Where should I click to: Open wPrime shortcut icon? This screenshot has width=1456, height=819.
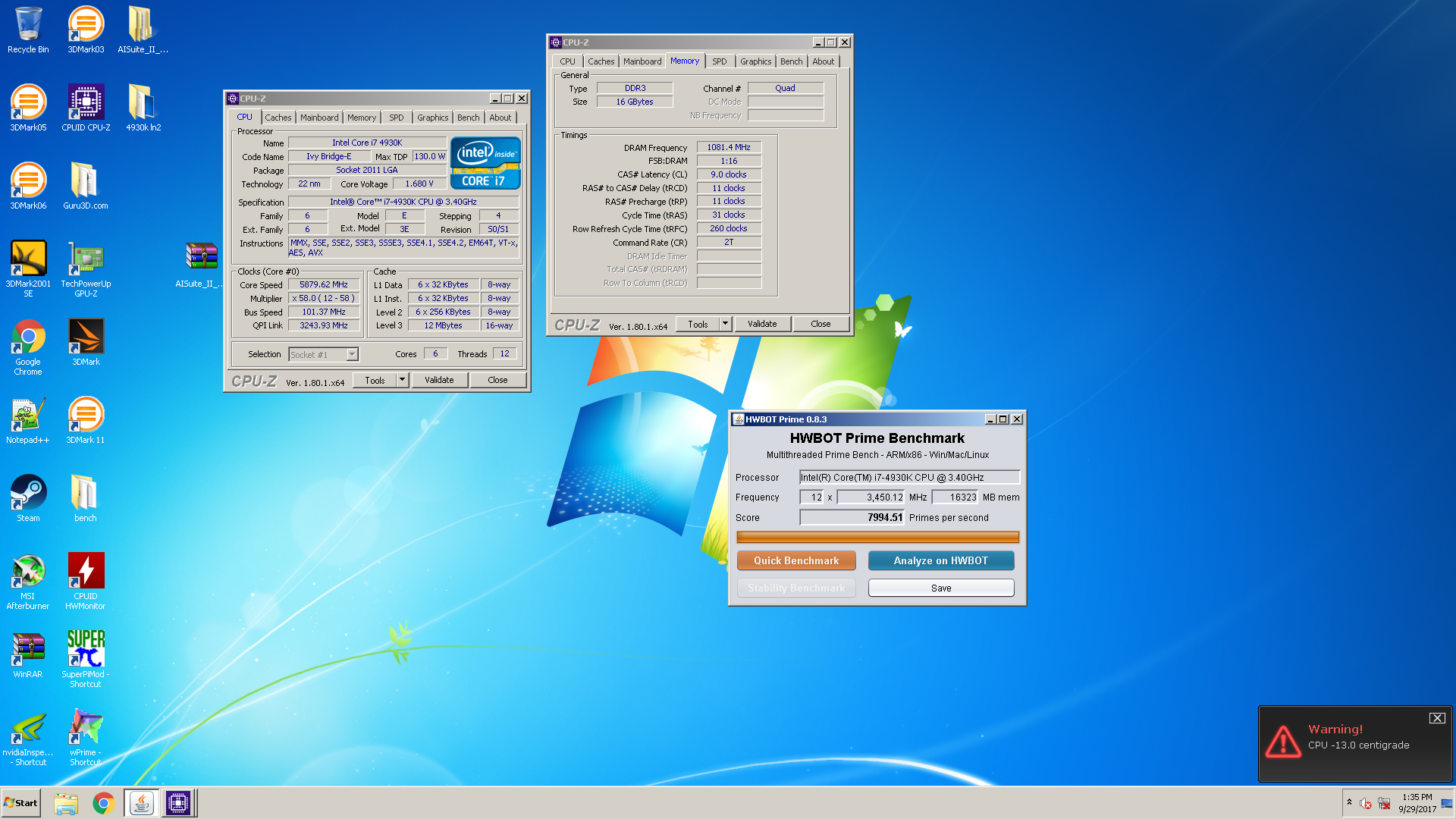coord(86,738)
